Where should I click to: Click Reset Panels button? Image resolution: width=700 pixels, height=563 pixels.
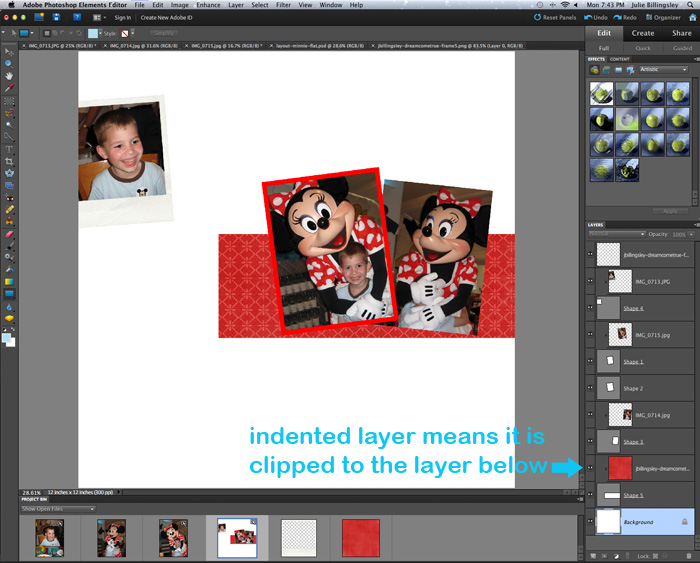(x=555, y=17)
